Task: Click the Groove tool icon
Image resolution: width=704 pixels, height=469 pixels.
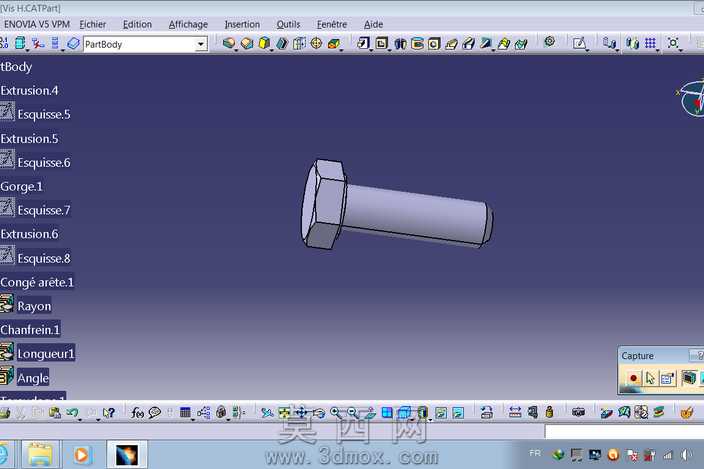Action: 282,43
